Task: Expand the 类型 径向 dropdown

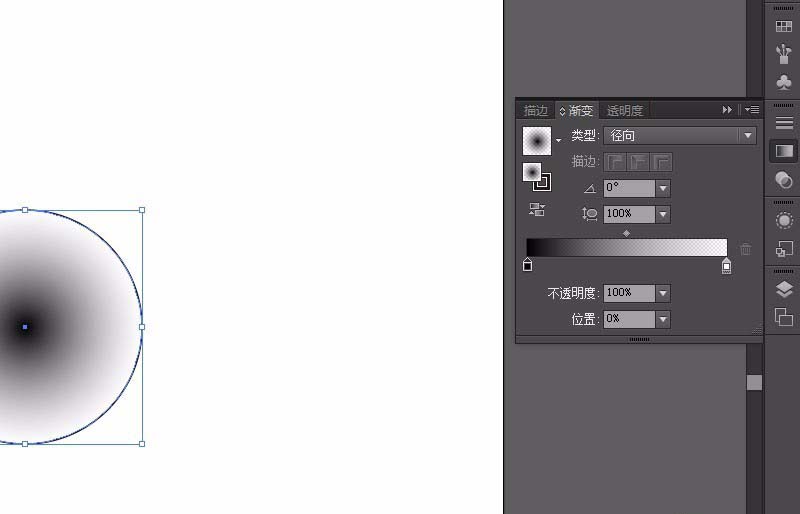Action: [x=680, y=136]
